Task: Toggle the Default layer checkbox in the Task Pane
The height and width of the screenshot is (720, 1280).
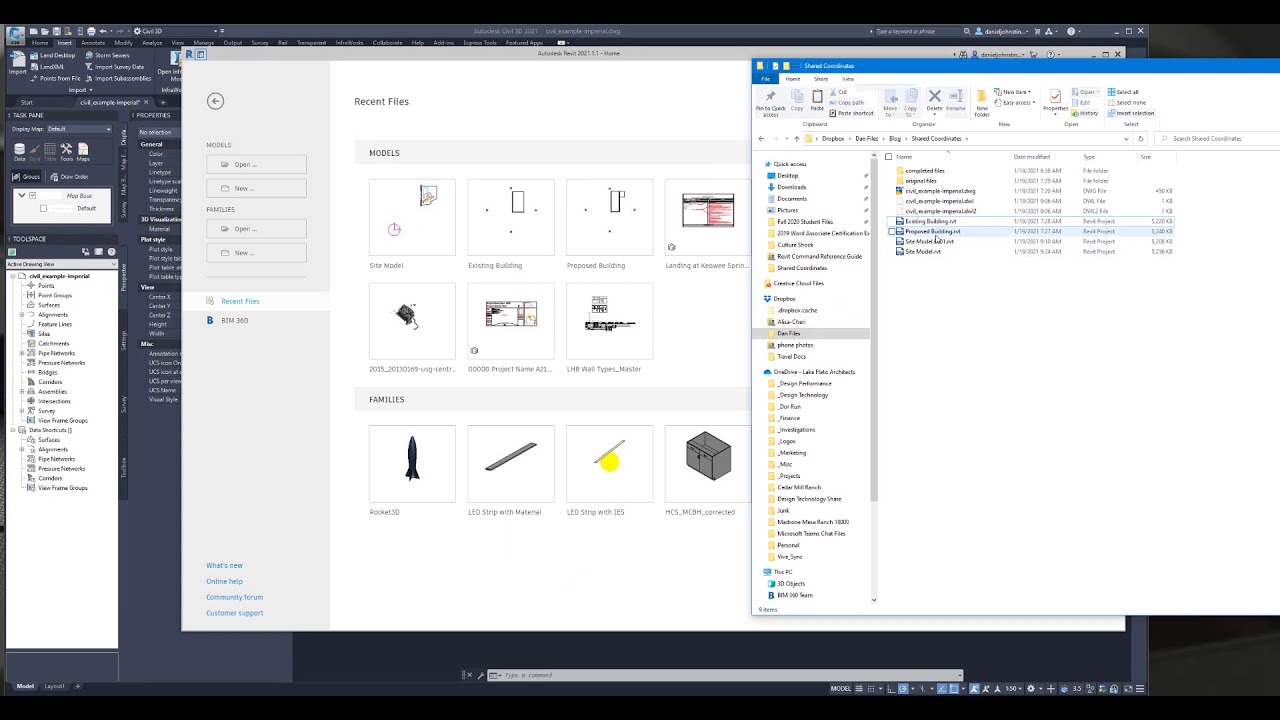Action: click(x=43, y=208)
